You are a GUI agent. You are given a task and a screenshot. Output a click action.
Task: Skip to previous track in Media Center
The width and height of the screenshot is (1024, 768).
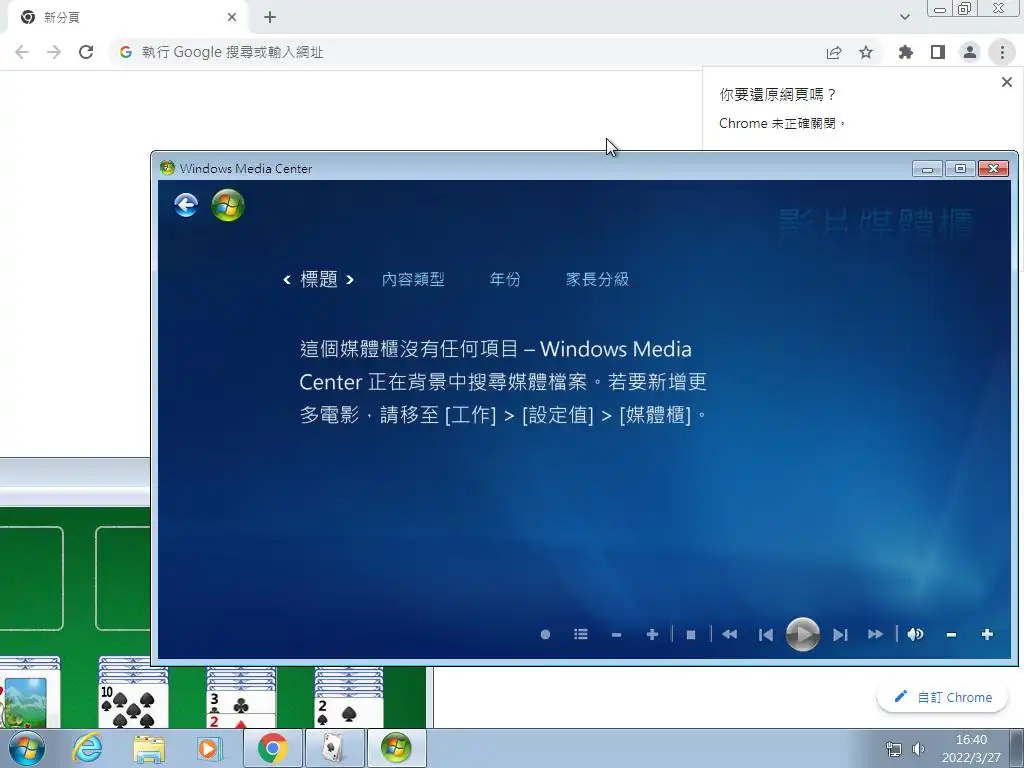[x=765, y=634]
